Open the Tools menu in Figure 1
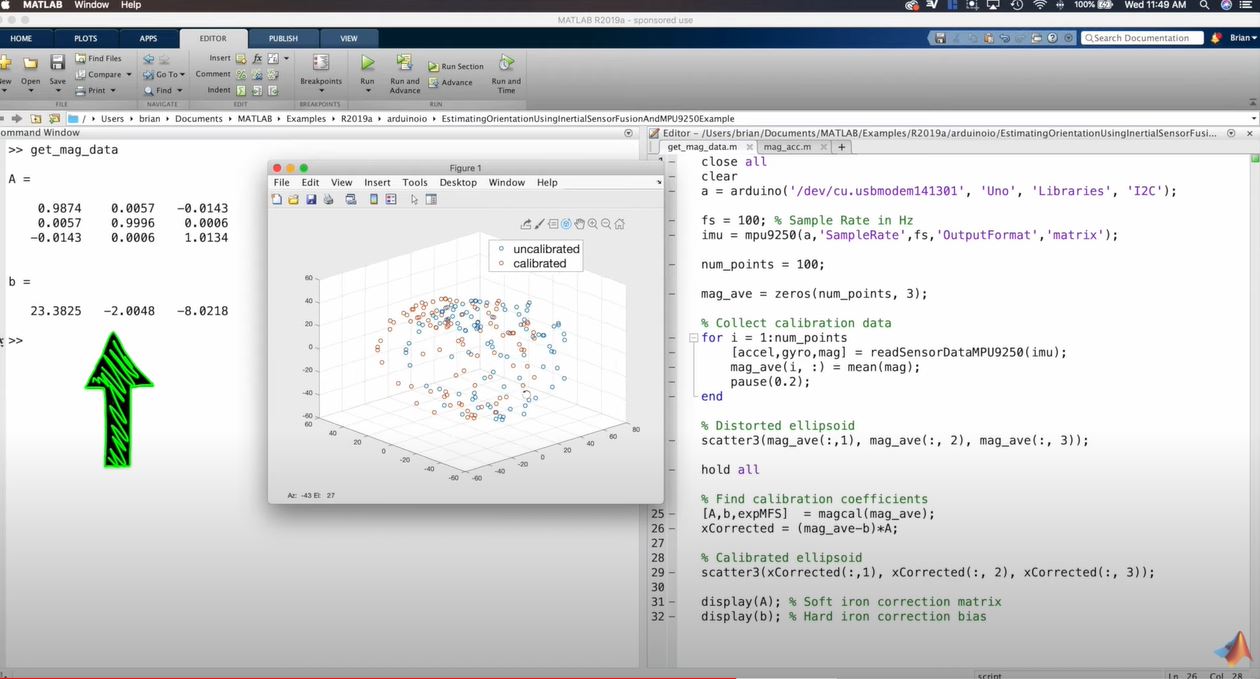This screenshot has height=679, width=1260. tap(415, 183)
